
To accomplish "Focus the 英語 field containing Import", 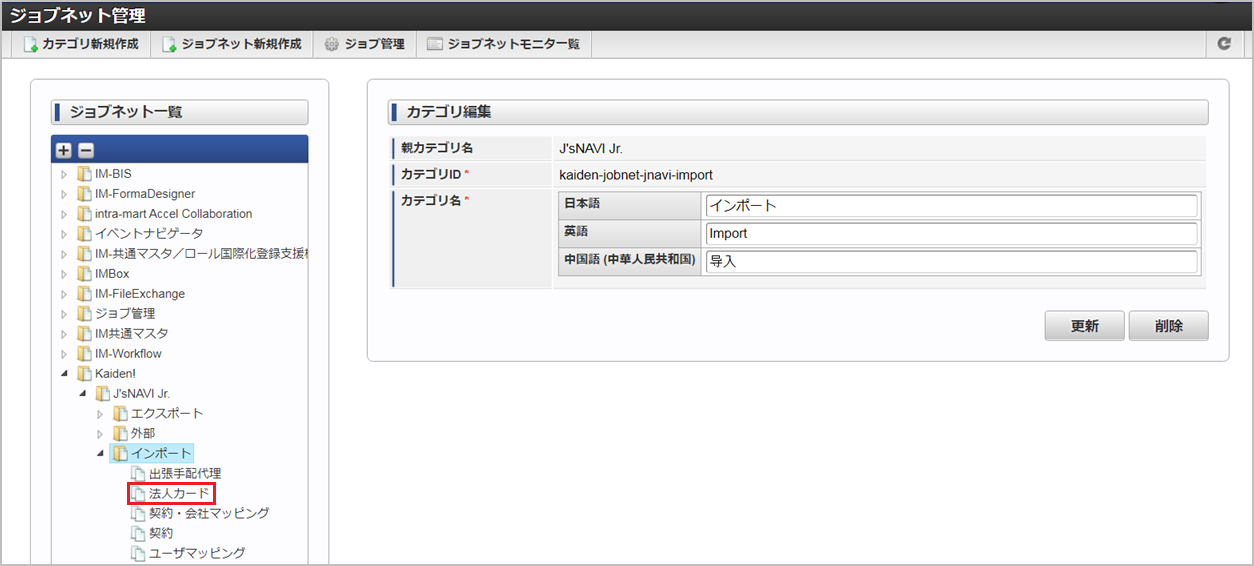I will coord(951,234).
